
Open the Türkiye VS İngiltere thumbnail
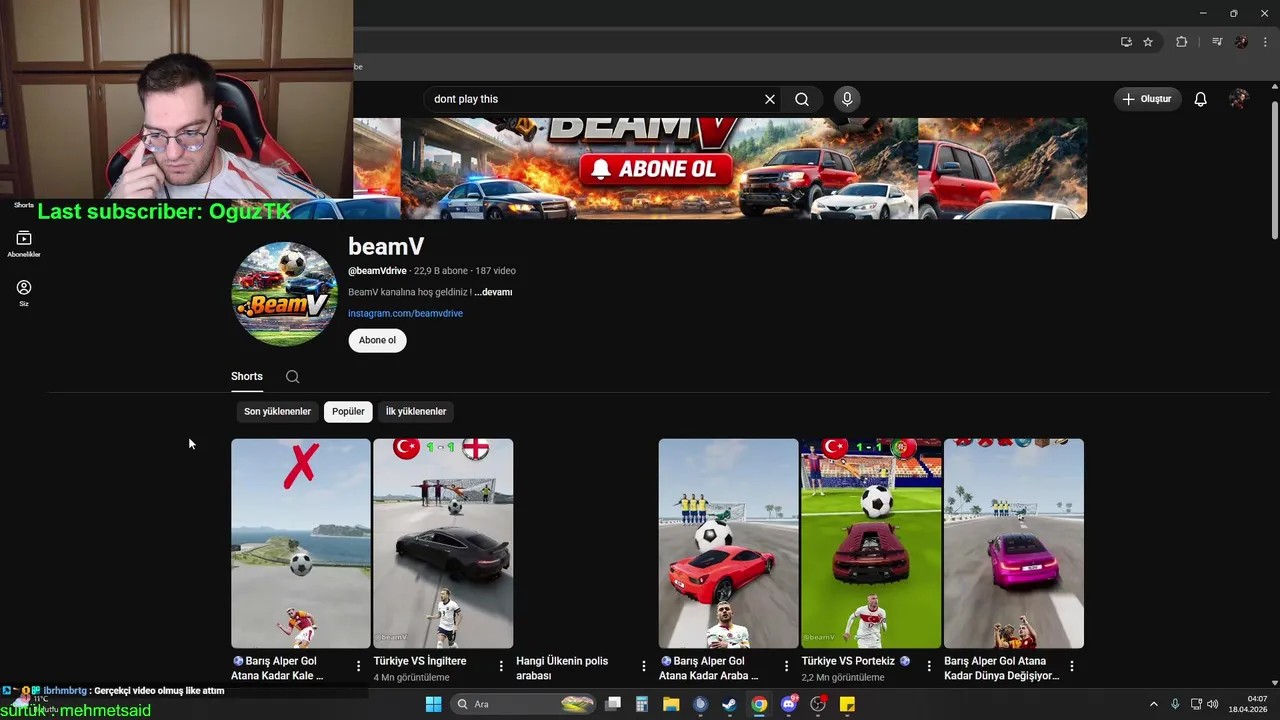[443, 543]
